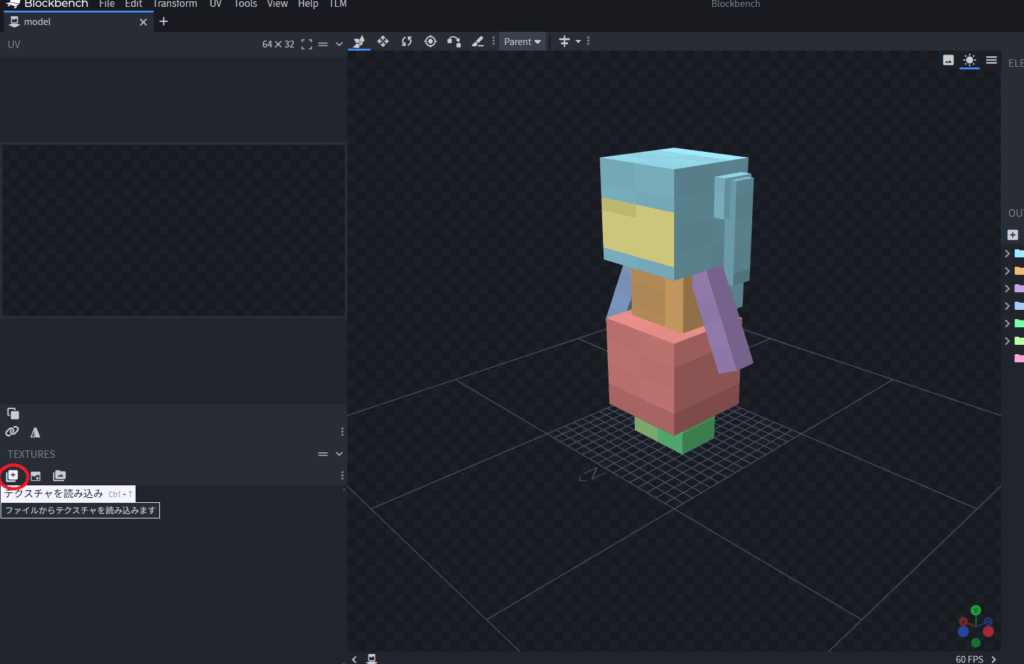The width and height of the screenshot is (1024, 664).
Task: Expand the light blue folder in the outliner
Action: pyautogui.click(x=1007, y=253)
